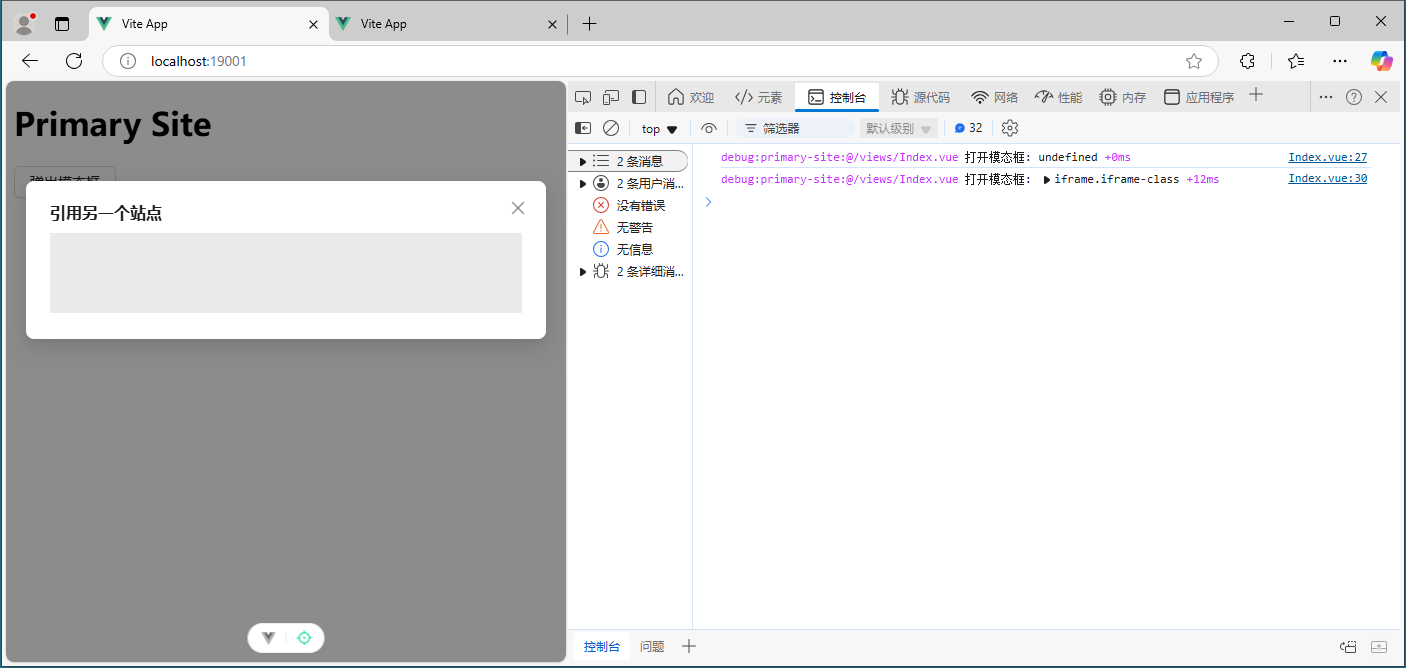The image size is (1406, 668).
Task: Open the browser extensions icon
Action: pos(1247,61)
